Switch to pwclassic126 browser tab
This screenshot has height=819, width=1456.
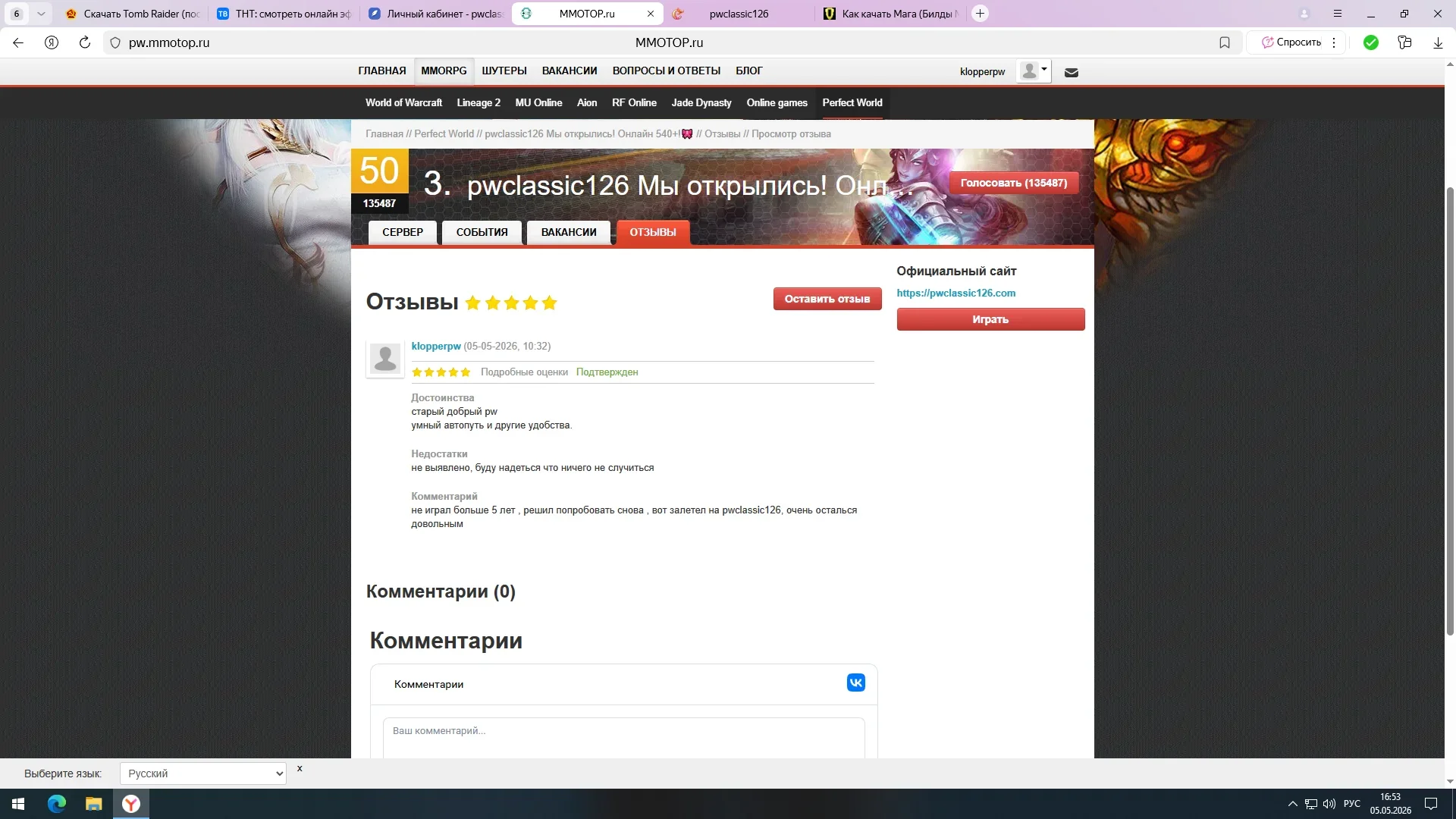coord(739,14)
